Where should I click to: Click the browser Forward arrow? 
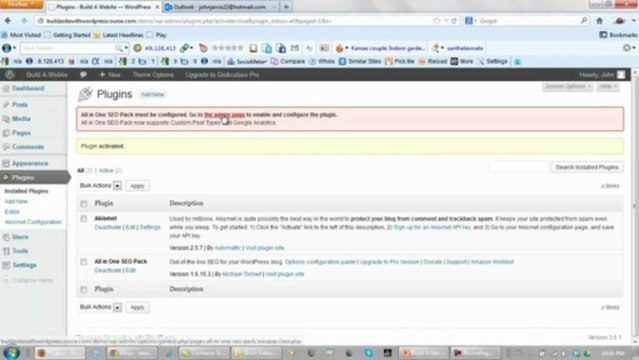(24, 20)
